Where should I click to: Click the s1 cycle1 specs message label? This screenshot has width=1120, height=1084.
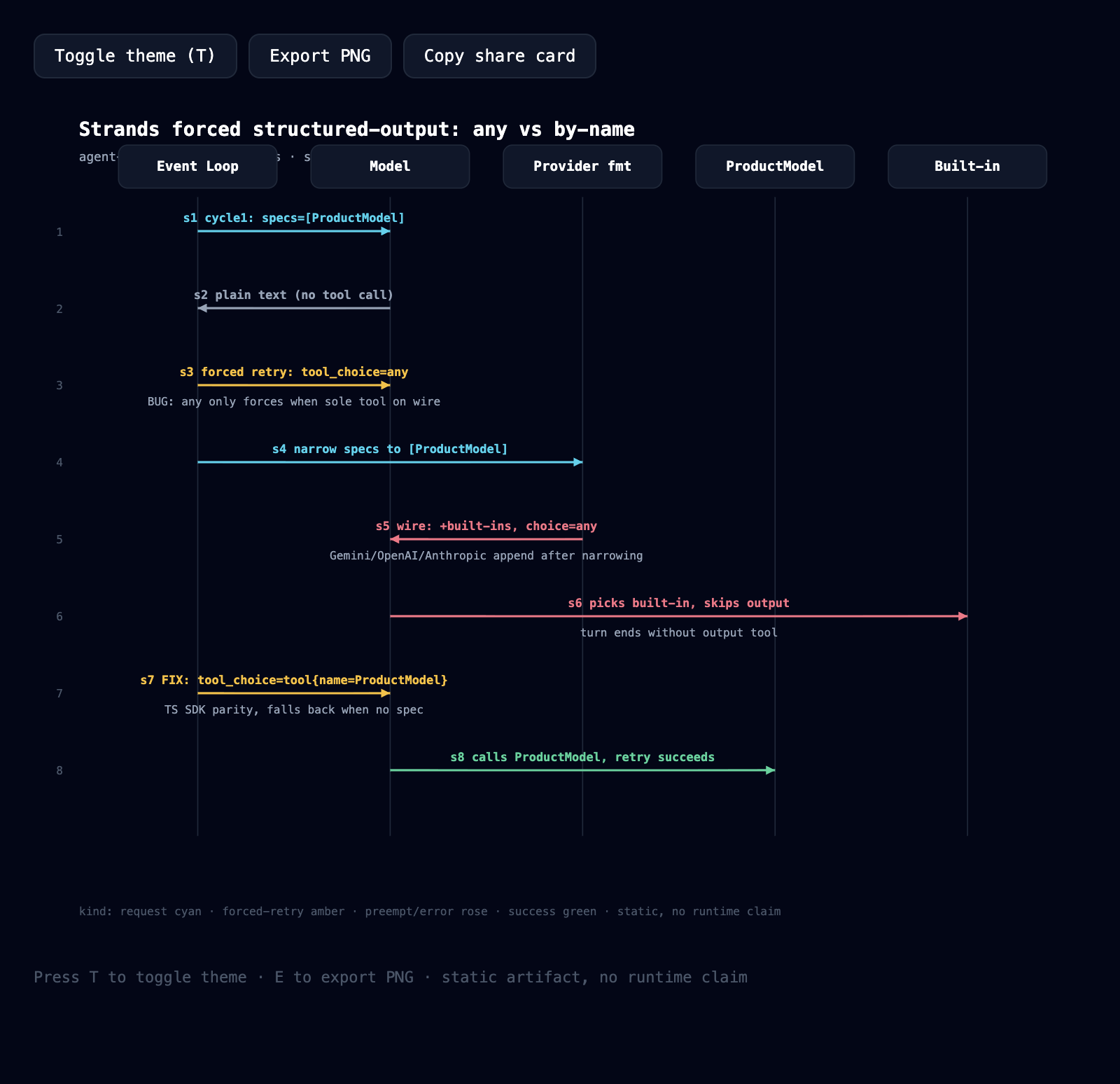[x=294, y=218]
